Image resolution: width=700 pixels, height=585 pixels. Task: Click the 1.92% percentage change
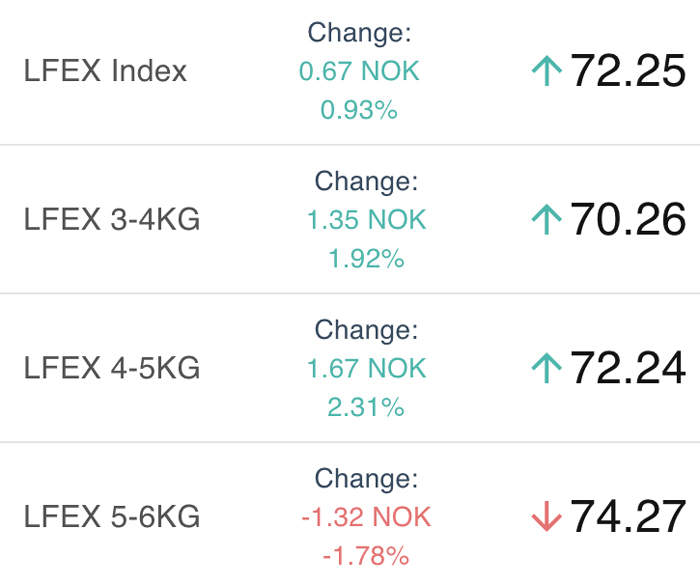click(x=367, y=259)
